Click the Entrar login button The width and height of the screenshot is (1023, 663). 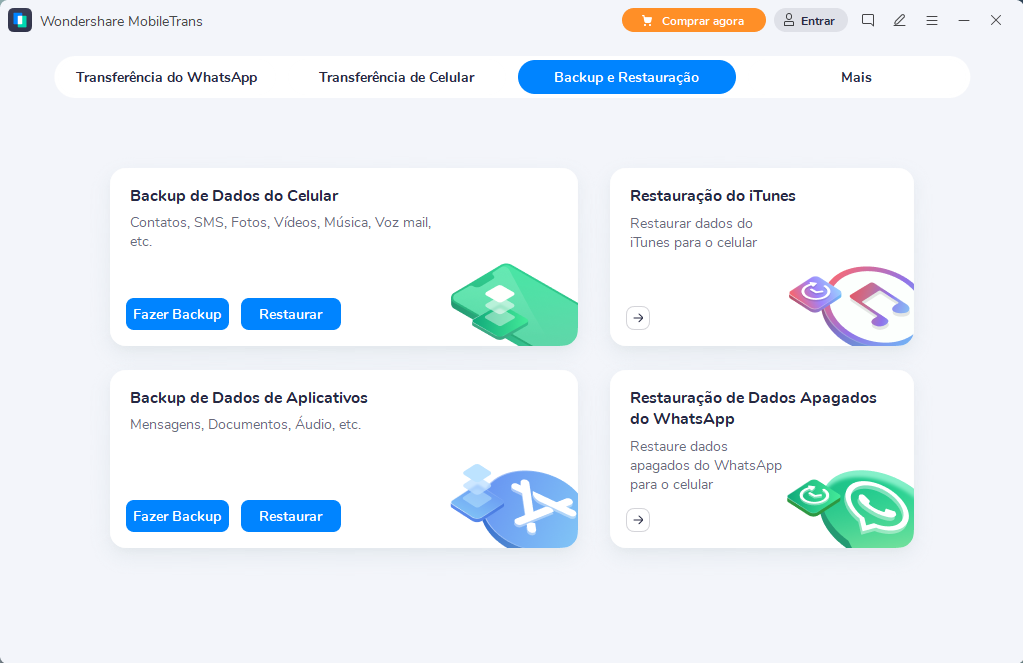pyautogui.click(x=810, y=20)
